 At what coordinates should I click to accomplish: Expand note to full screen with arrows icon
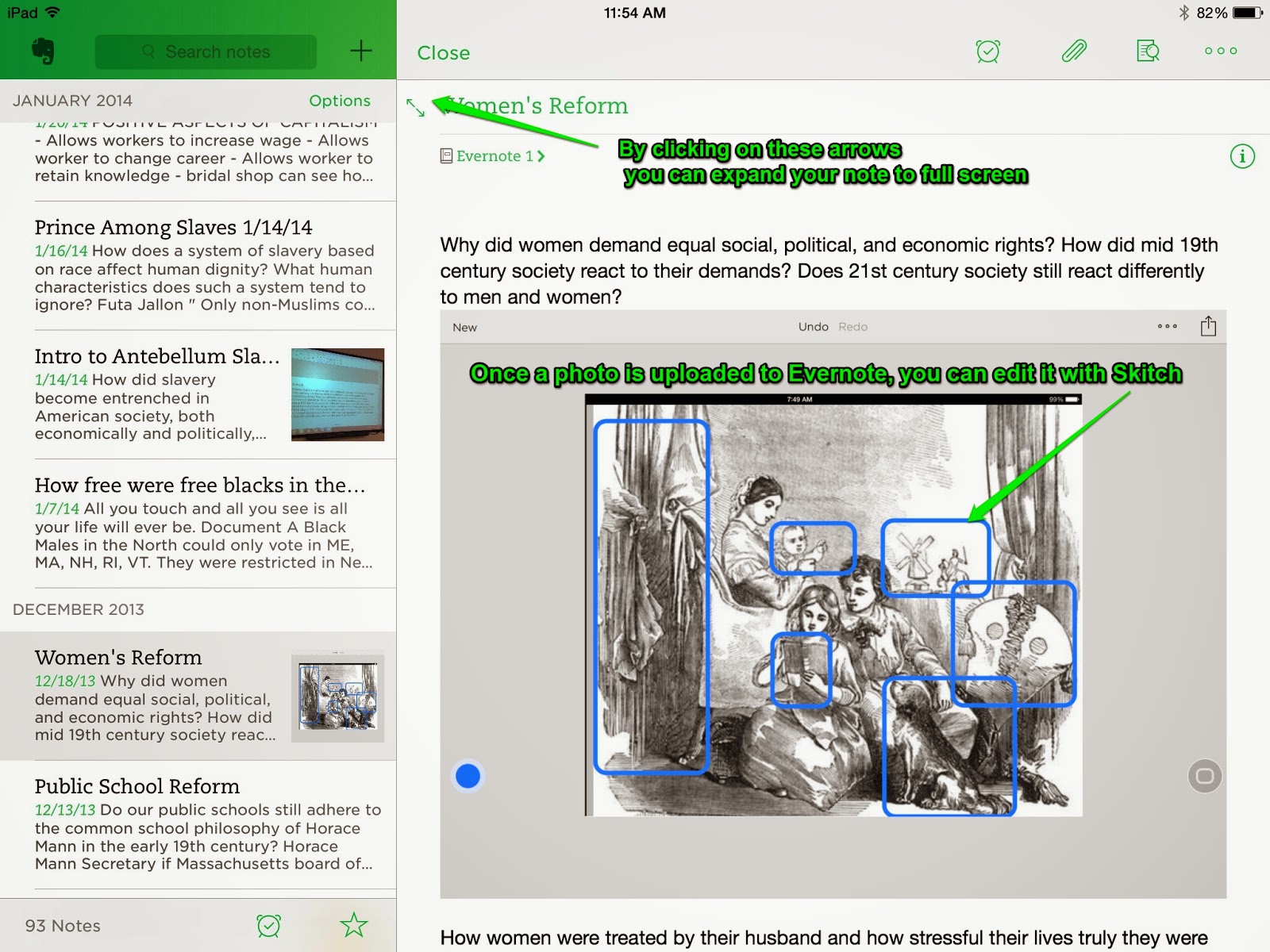tap(415, 107)
